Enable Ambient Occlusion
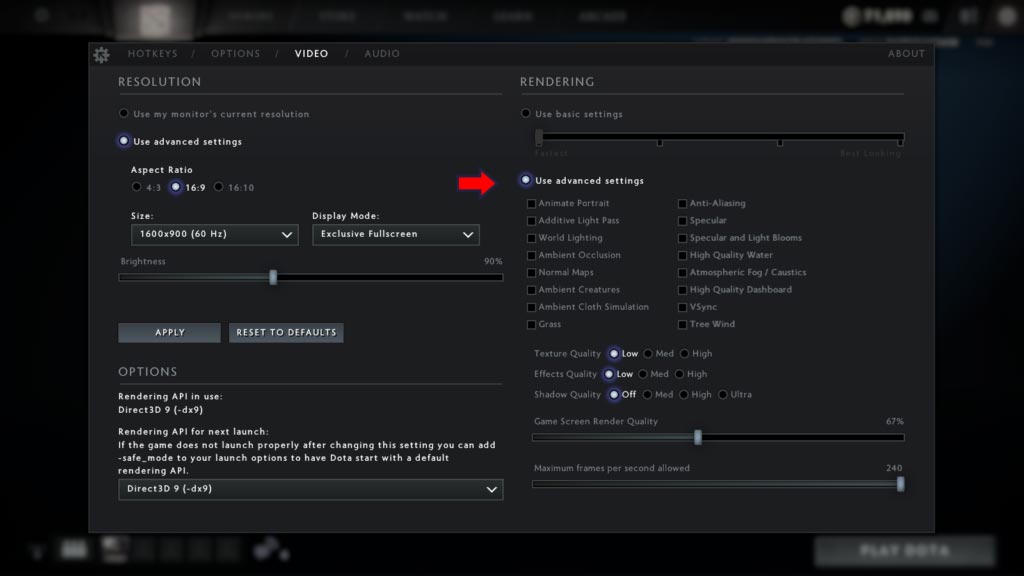 [x=531, y=255]
